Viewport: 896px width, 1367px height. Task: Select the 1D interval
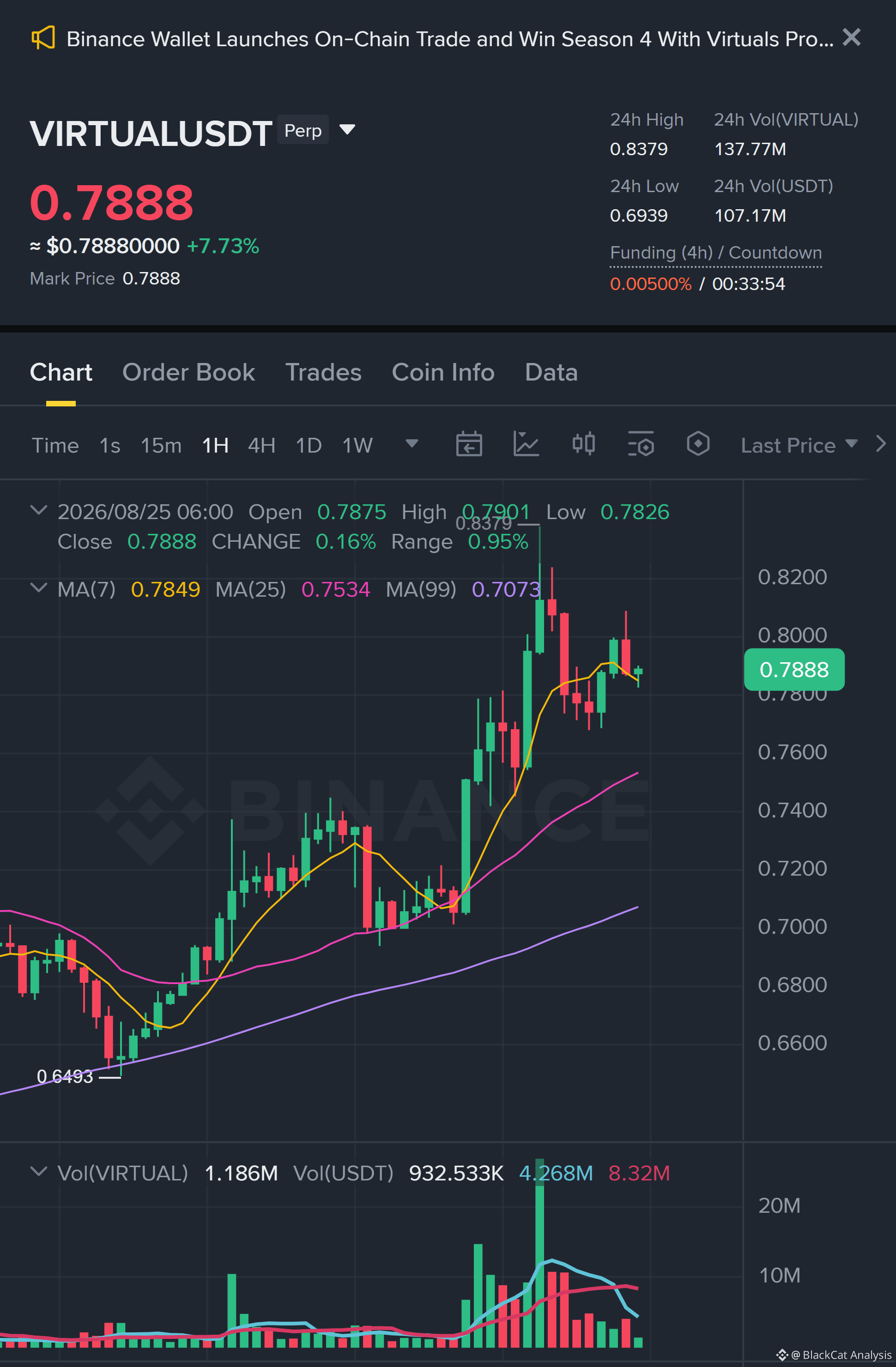tap(309, 445)
